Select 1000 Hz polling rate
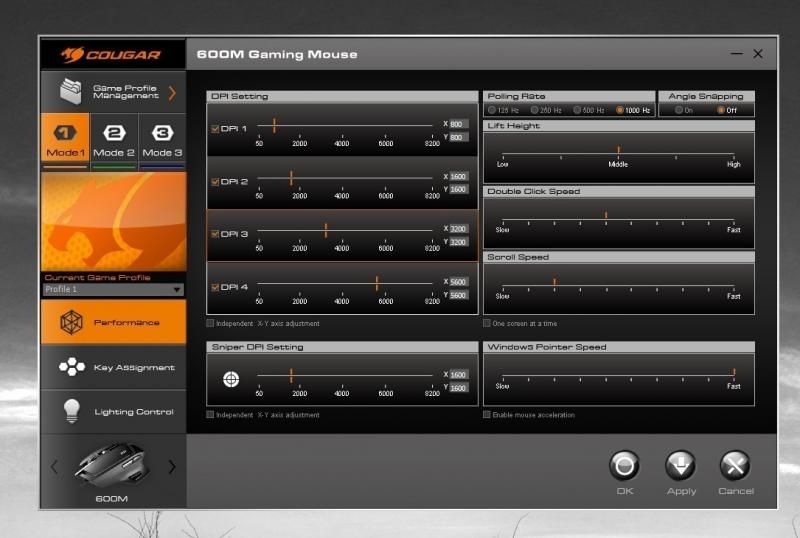The height and width of the screenshot is (538, 800). pos(620,110)
